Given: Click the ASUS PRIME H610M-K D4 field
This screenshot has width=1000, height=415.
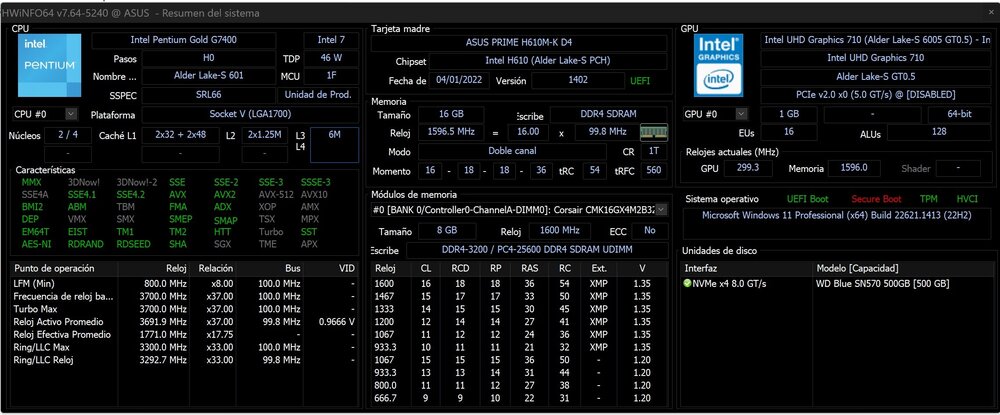Looking at the screenshot, I should [519, 43].
